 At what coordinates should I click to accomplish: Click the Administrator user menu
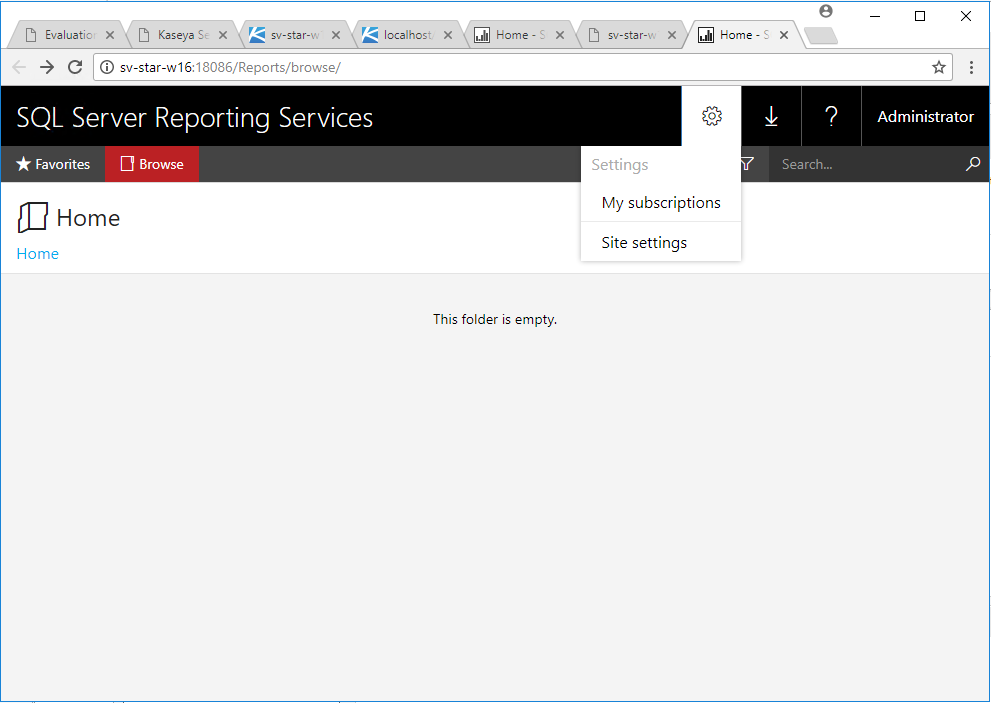pyautogui.click(x=925, y=116)
